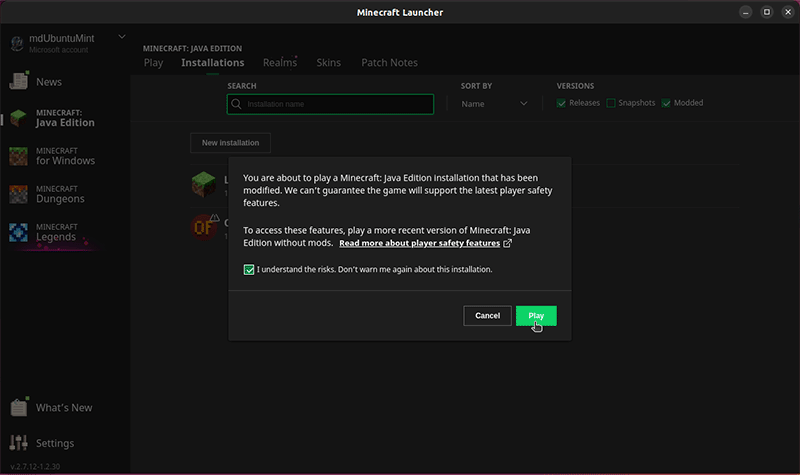Click the warning triangle on OptiFine installation
Viewport: 800px width, 475px height.
point(215,218)
